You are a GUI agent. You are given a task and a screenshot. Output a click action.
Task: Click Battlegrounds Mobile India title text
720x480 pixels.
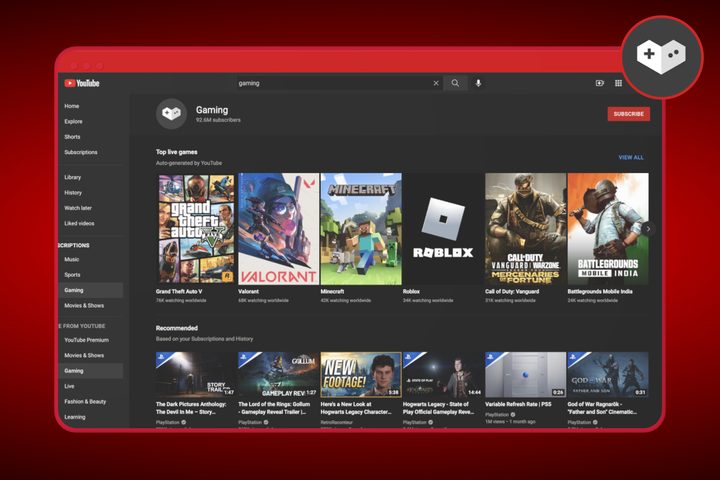click(600, 292)
